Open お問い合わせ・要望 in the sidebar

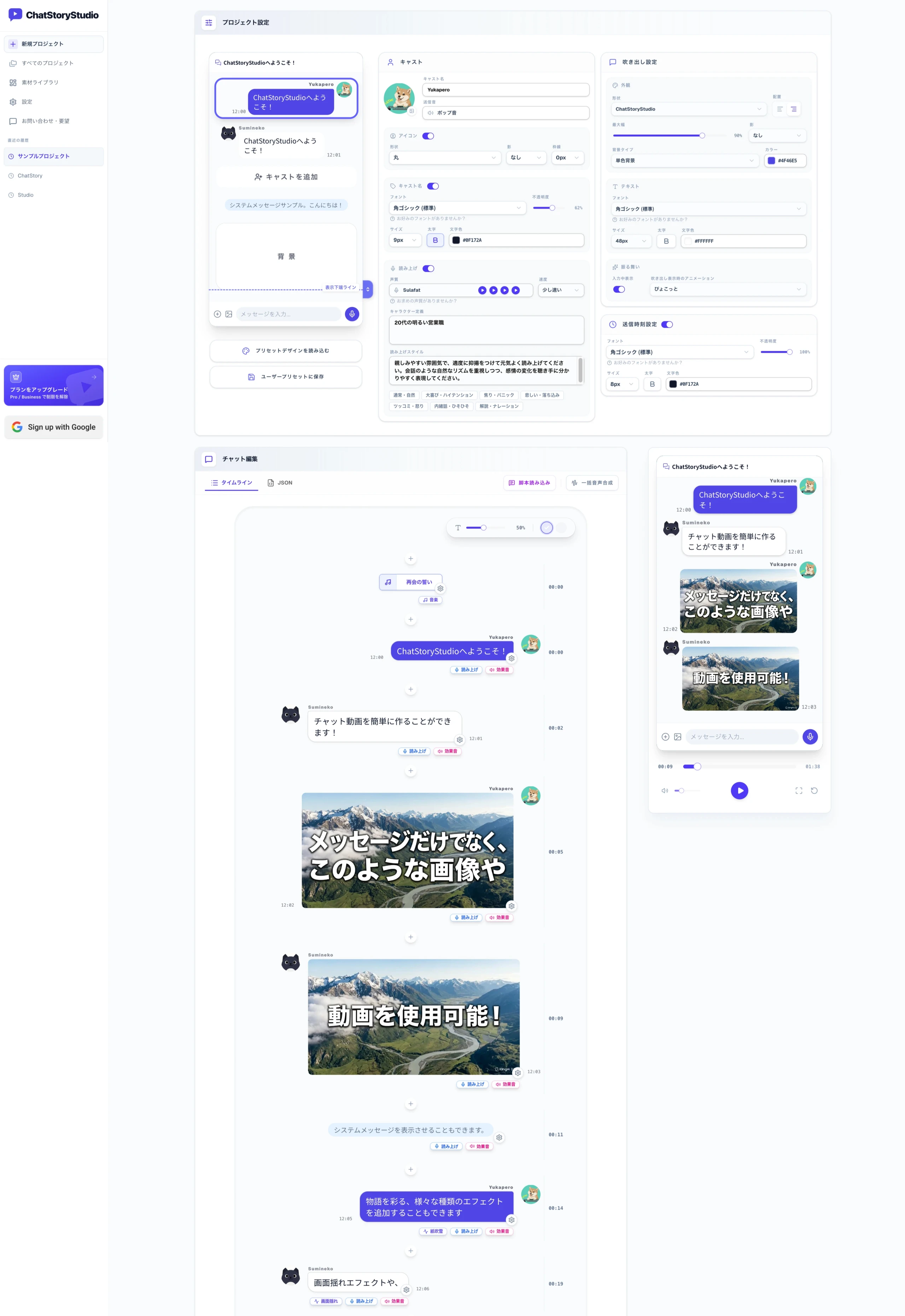click(x=54, y=121)
